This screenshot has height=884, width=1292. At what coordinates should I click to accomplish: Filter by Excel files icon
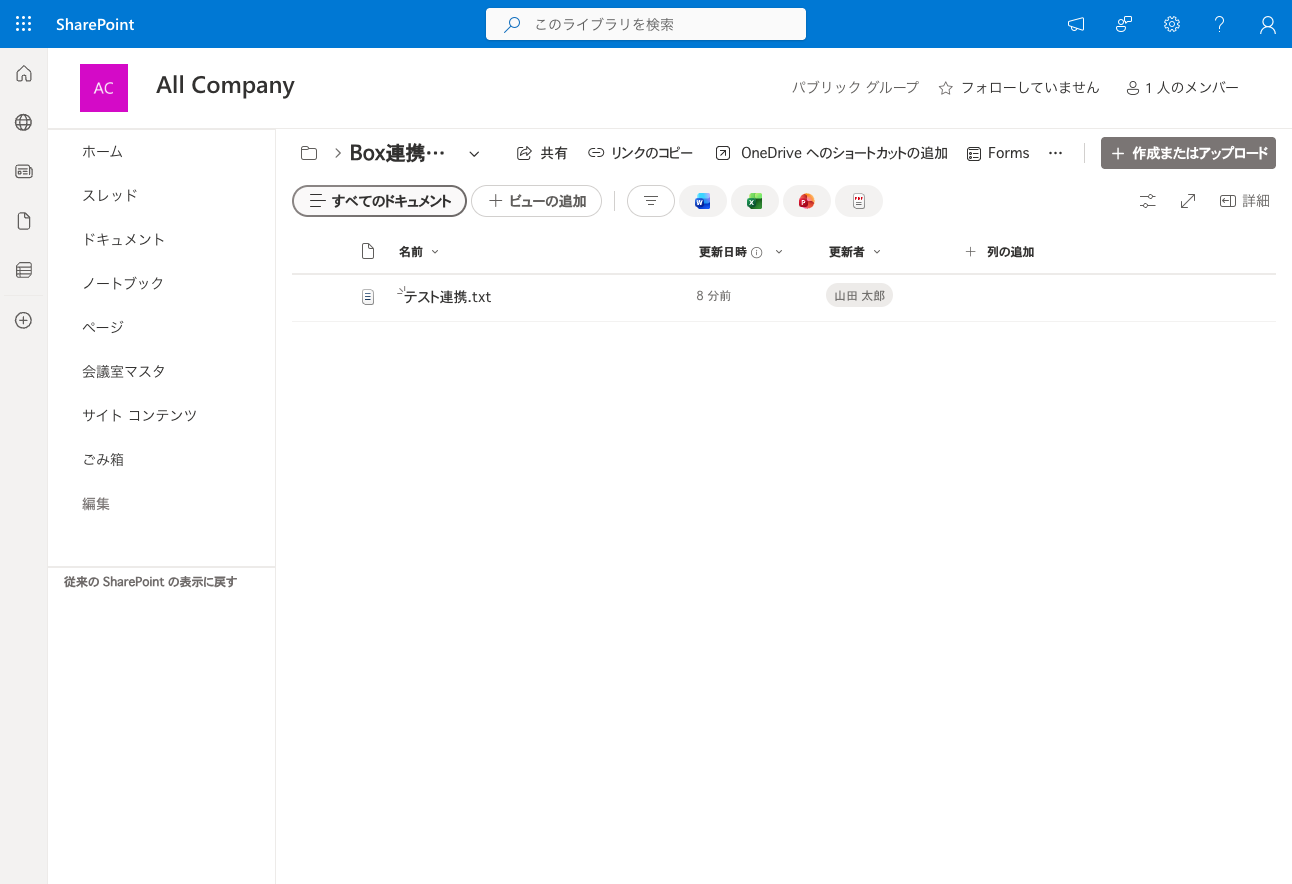(755, 201)
